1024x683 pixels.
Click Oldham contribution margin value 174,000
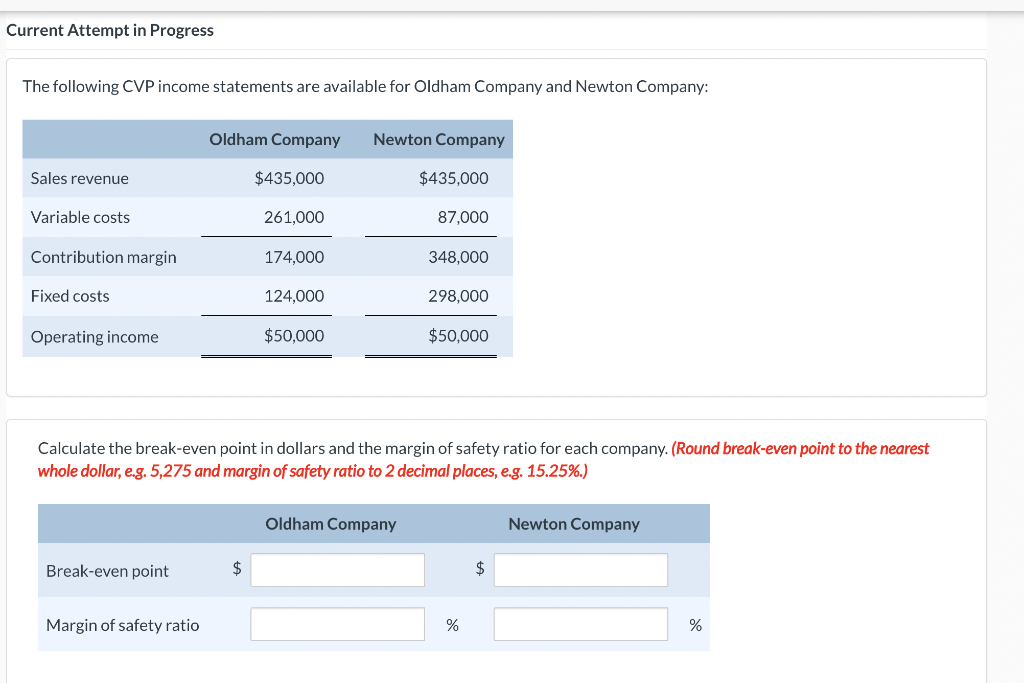pyautogui.click(x=294, y=257)
